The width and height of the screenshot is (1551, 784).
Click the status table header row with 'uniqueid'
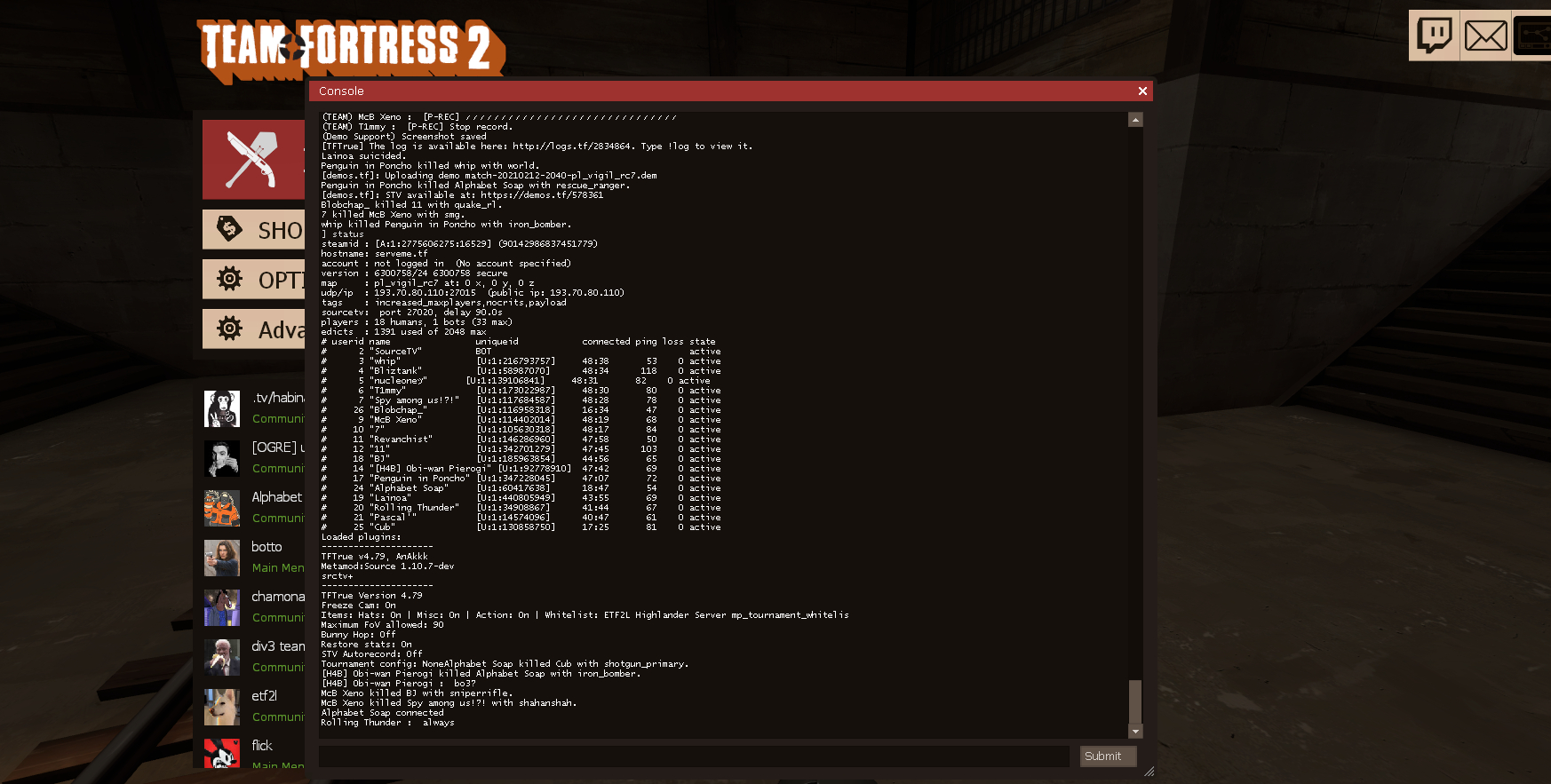click(518, 342)
